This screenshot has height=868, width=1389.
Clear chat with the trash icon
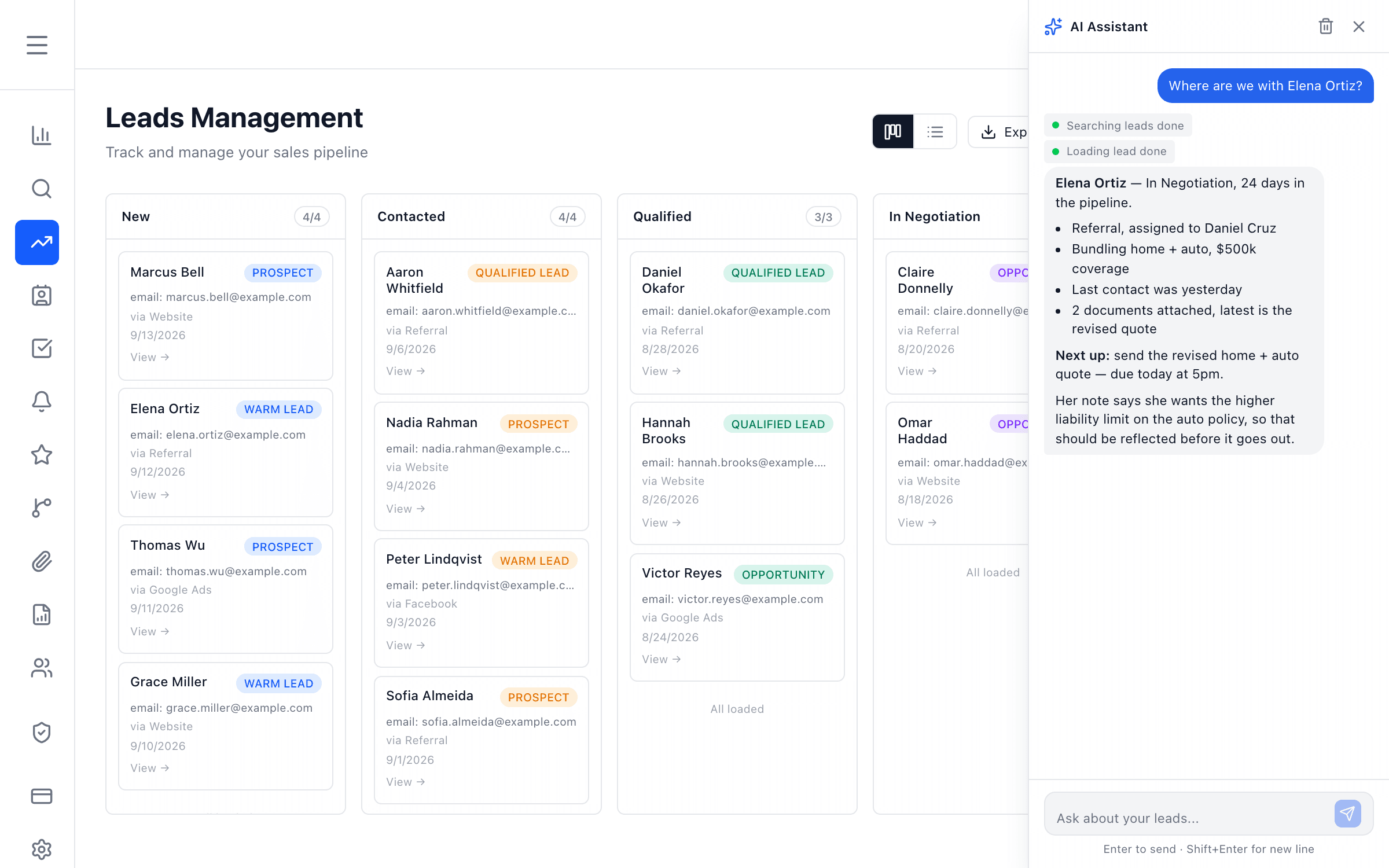point(1326,27)
